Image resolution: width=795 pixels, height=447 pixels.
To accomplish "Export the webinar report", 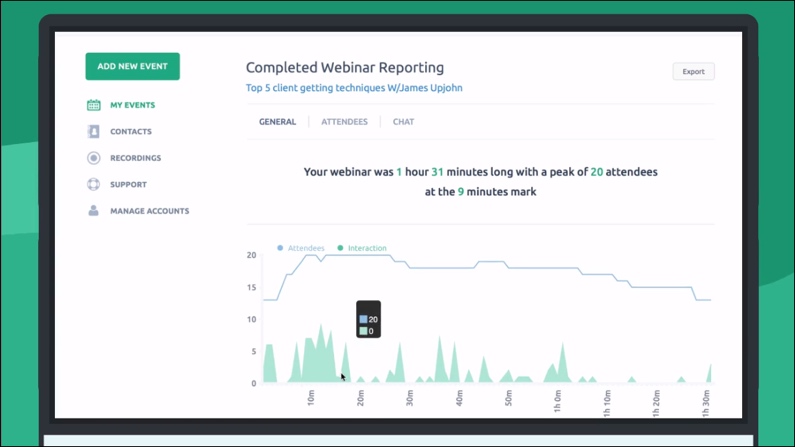I will [693, 71].
